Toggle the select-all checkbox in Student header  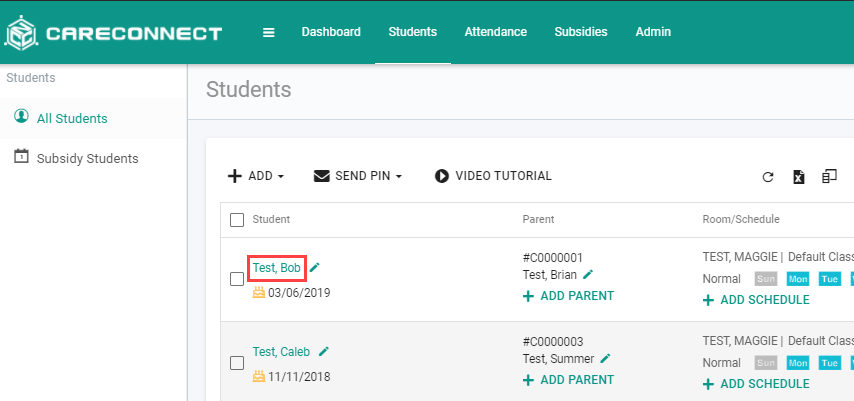click(x=237, y=220)
